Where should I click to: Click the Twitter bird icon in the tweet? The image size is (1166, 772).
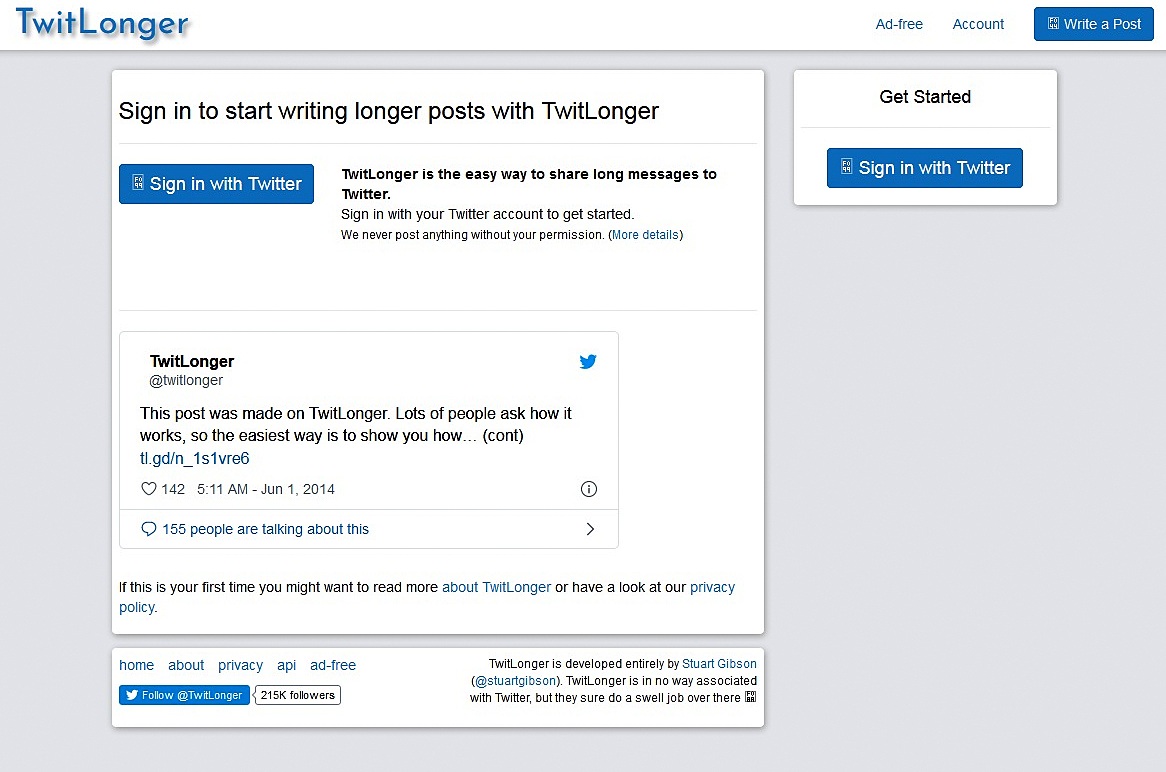click(588, 361)
